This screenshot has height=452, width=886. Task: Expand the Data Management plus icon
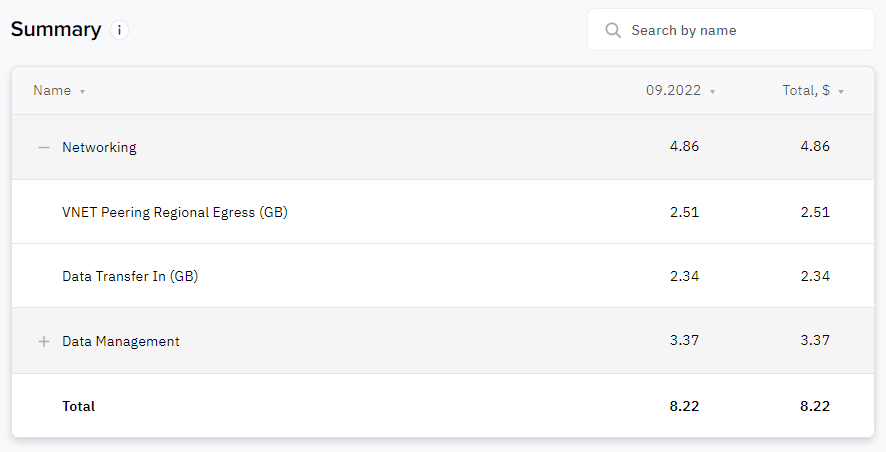pyautogui.click(x=44, y=341)
